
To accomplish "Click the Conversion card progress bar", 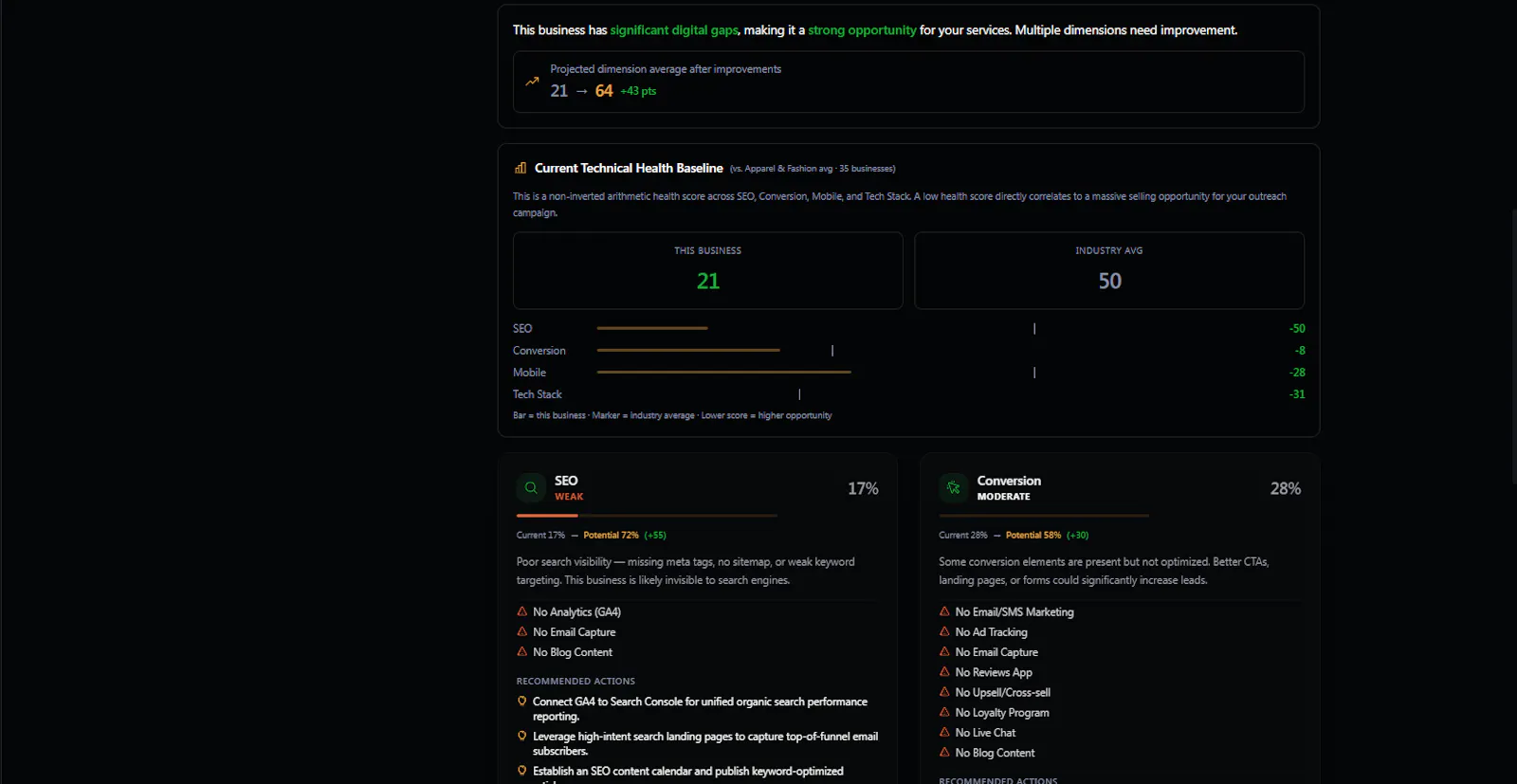I will [1044, 516].
